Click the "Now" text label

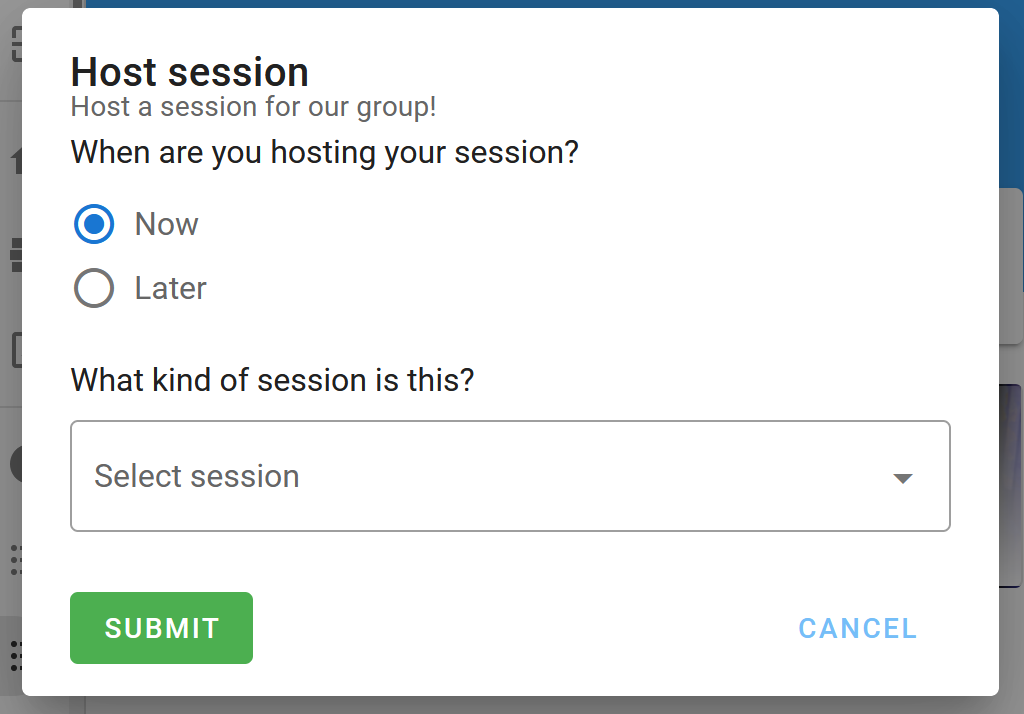coord(167,224)
